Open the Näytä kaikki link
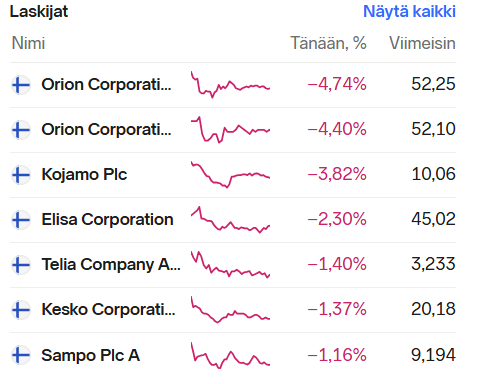This screenshot has height=384, width=477. 409,12
